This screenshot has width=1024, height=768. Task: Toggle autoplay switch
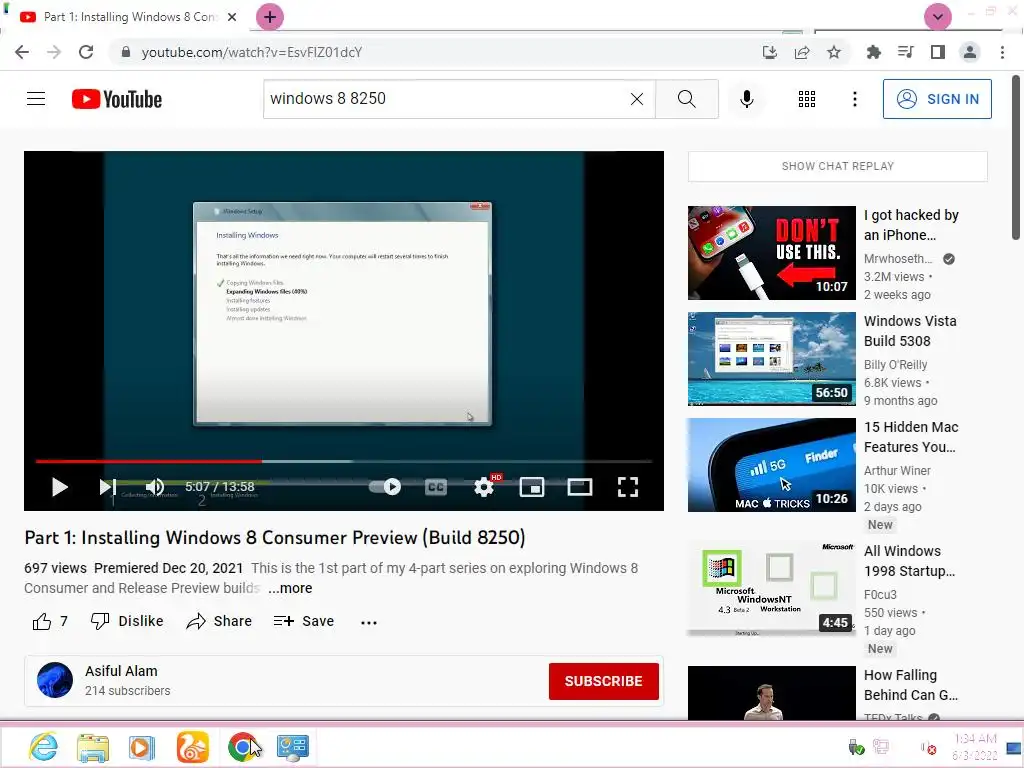[x=385, y=487]
